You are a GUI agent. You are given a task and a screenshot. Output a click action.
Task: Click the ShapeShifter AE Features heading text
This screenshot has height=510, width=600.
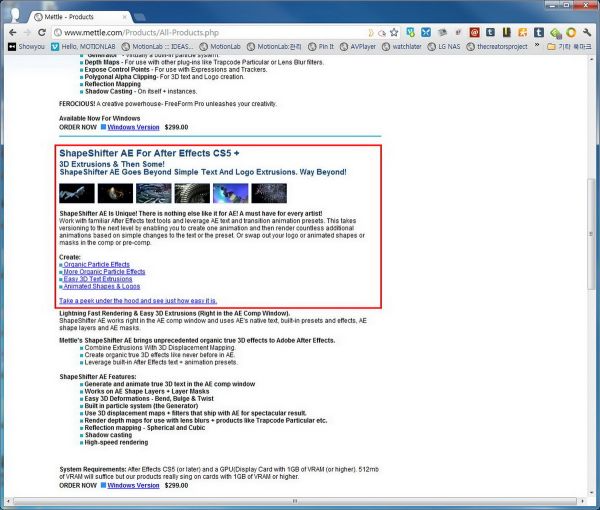(x=98, y=377)
